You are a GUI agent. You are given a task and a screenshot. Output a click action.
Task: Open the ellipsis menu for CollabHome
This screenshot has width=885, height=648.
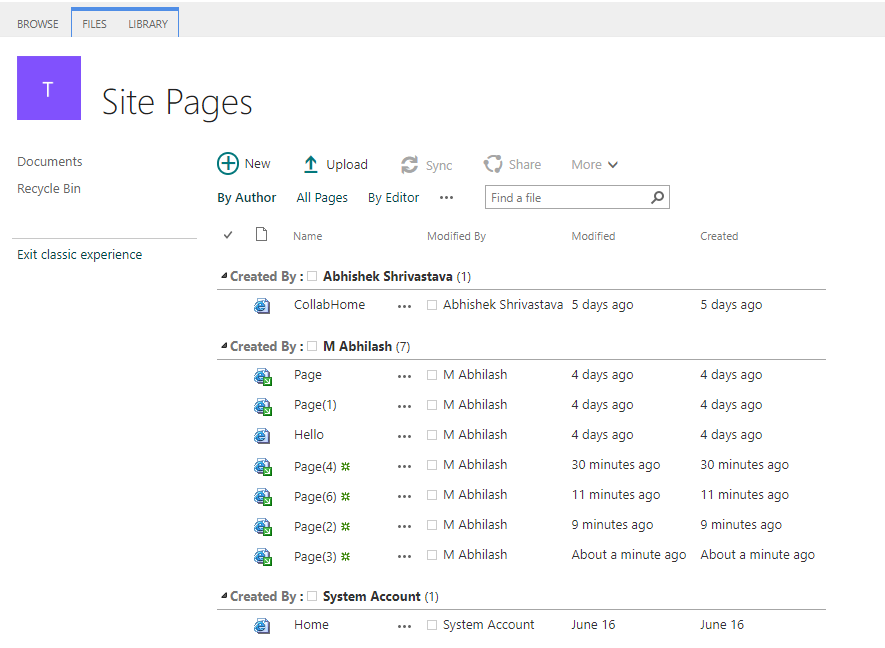click(404, 307)
